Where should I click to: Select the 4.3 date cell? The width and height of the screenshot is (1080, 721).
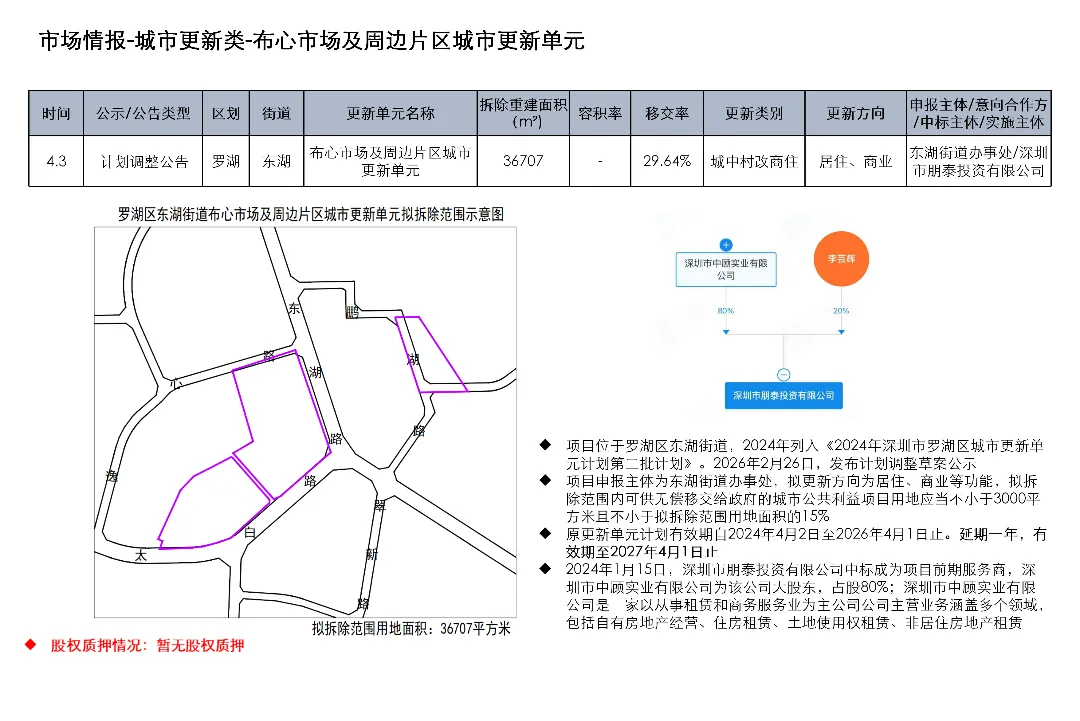point(56,161)
